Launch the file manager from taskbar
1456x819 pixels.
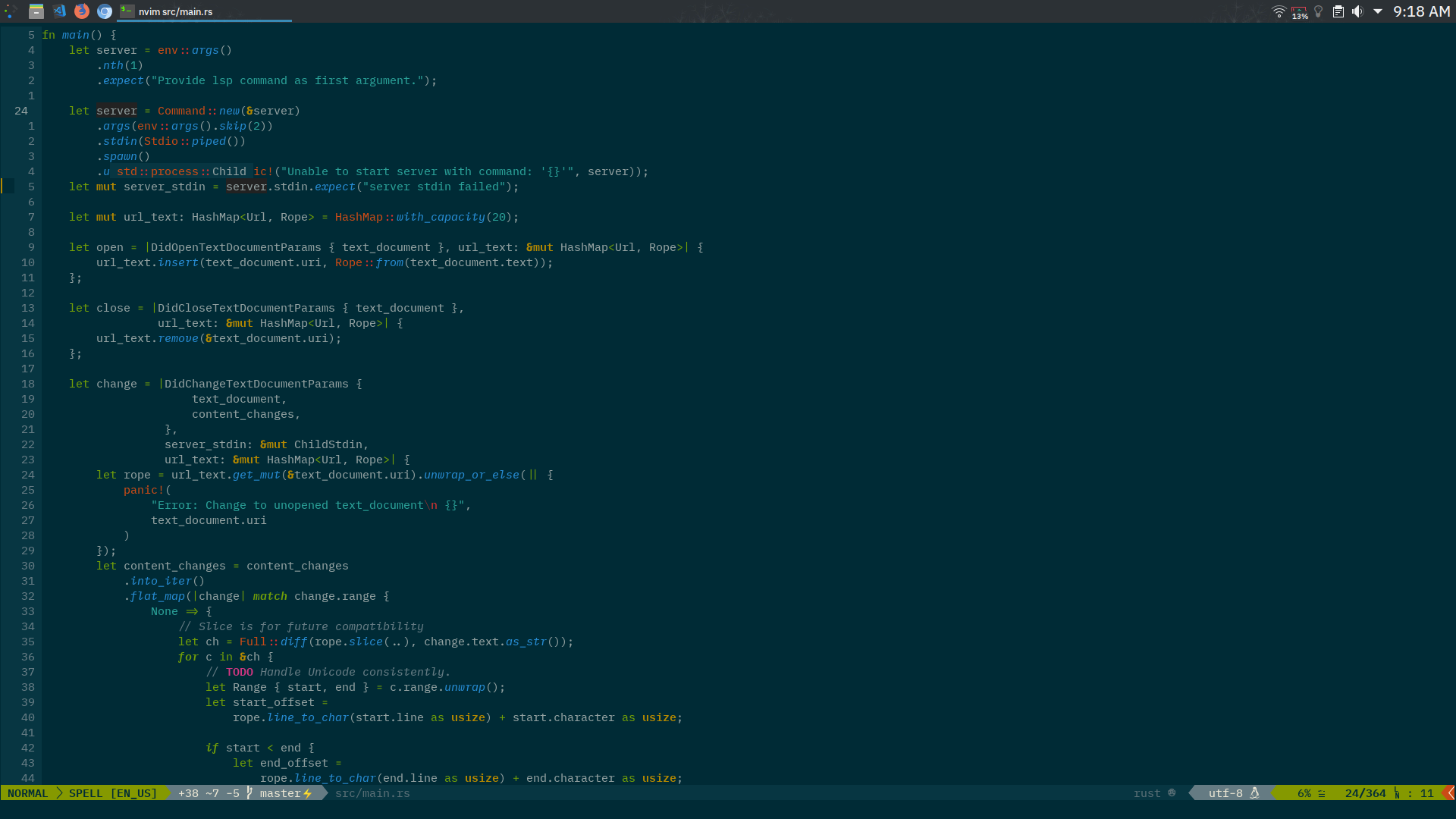click(x=36, y=11)
